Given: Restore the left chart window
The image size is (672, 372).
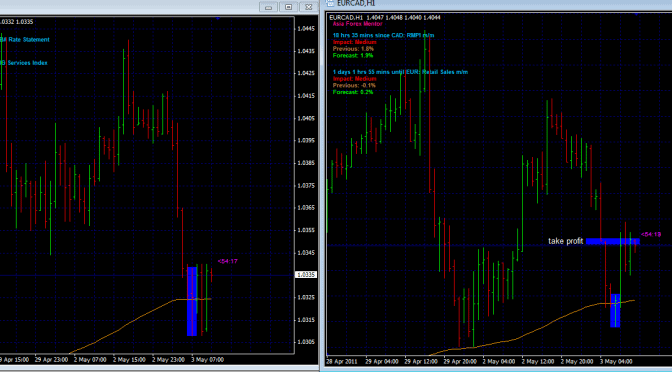Looking at the screenshot, I should (288, 7).
